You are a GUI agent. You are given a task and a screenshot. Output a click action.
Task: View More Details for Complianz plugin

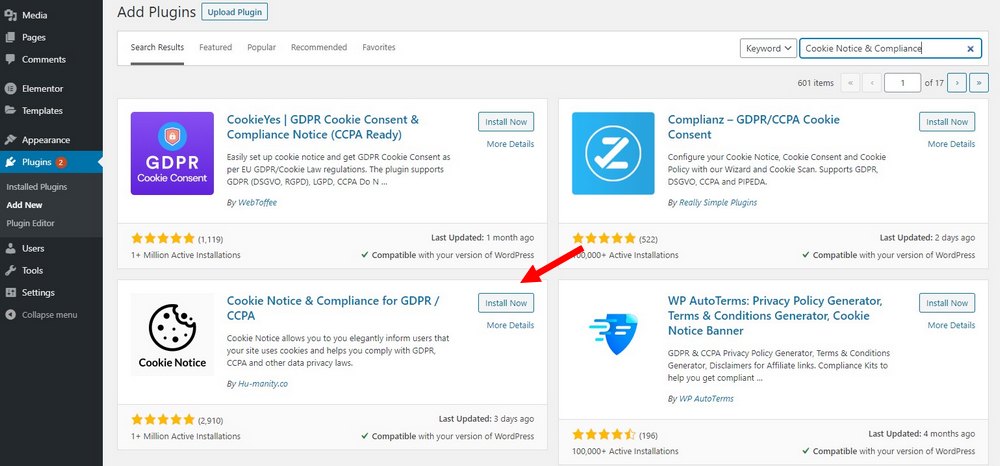952,144
